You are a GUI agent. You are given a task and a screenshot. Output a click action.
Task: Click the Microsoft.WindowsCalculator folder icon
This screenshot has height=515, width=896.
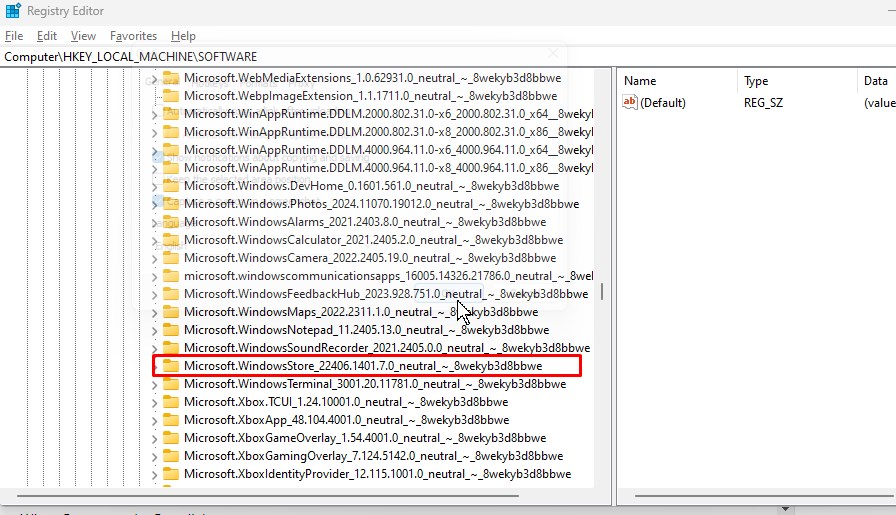pyautogui.click(x=171, y=239)
